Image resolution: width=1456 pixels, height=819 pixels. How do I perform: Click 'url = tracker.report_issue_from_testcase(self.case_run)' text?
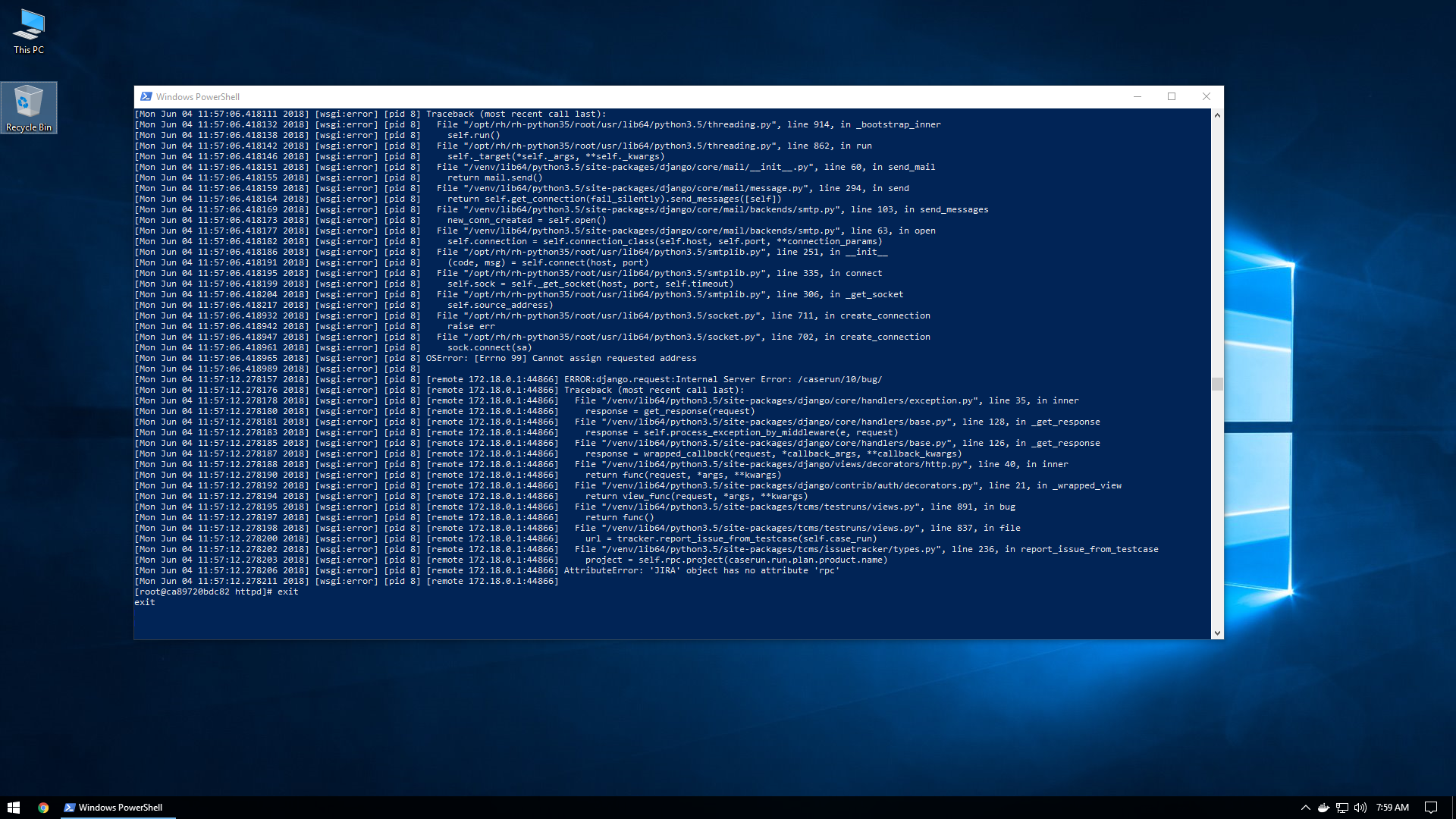point(731,538)
